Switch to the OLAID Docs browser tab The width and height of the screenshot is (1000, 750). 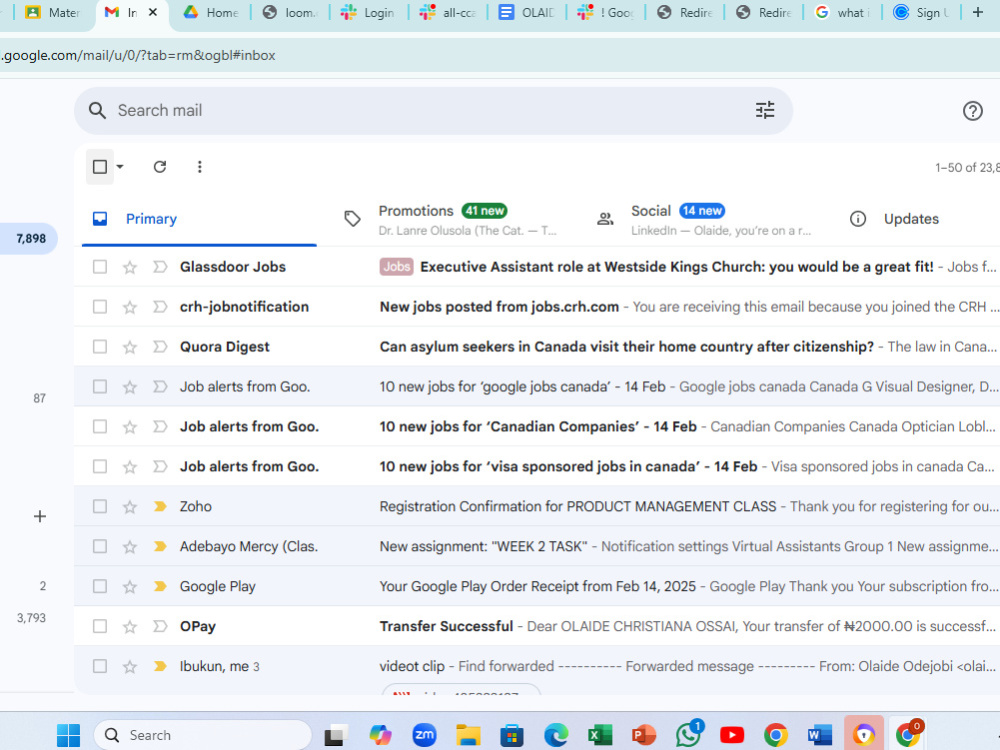click(x=527, y=12)
